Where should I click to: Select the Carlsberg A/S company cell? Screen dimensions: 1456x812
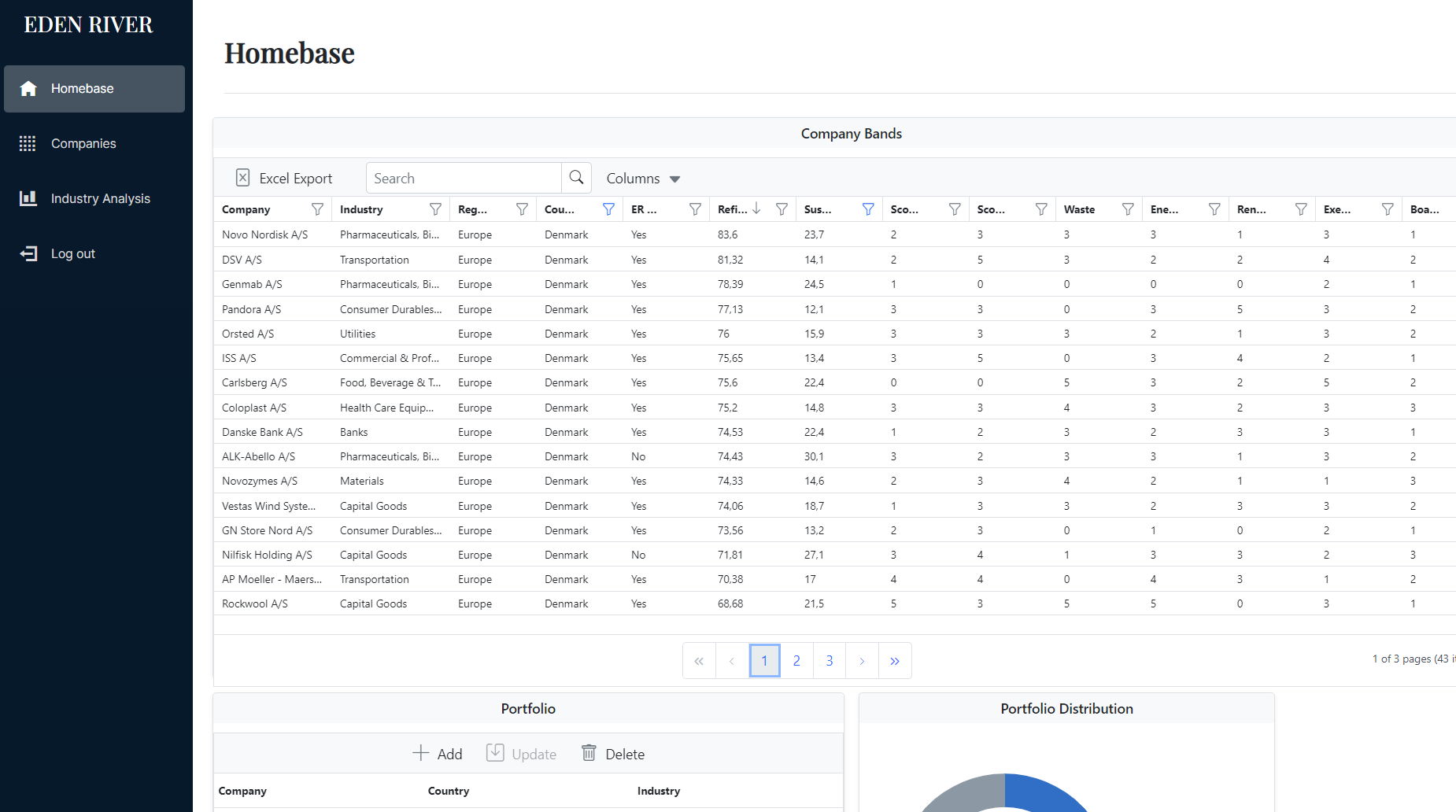pyautogui.click(x=273, y=382)
